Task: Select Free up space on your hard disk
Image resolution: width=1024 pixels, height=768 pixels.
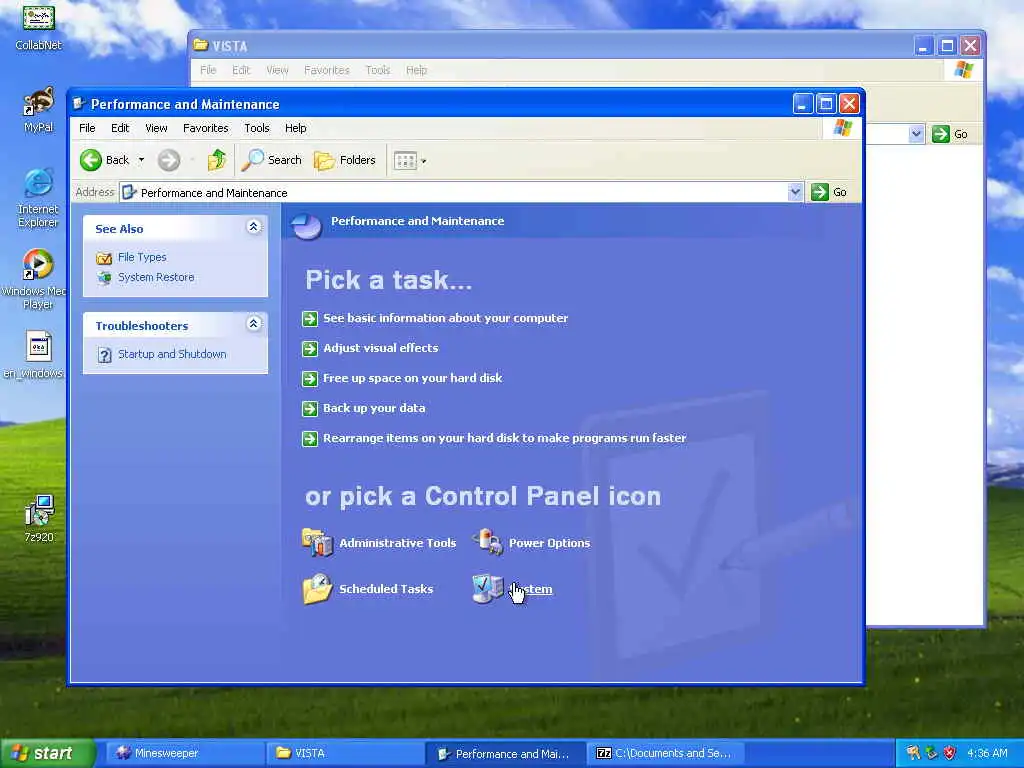Action: (413, 378)
